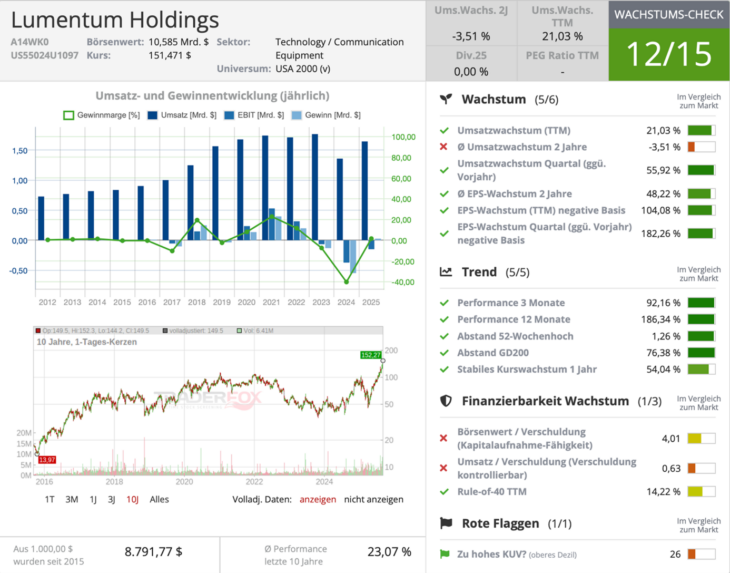Click the Rule-of-40 TTM value 14,22 %
The image size is (730, 573).
tap(663, 492)
